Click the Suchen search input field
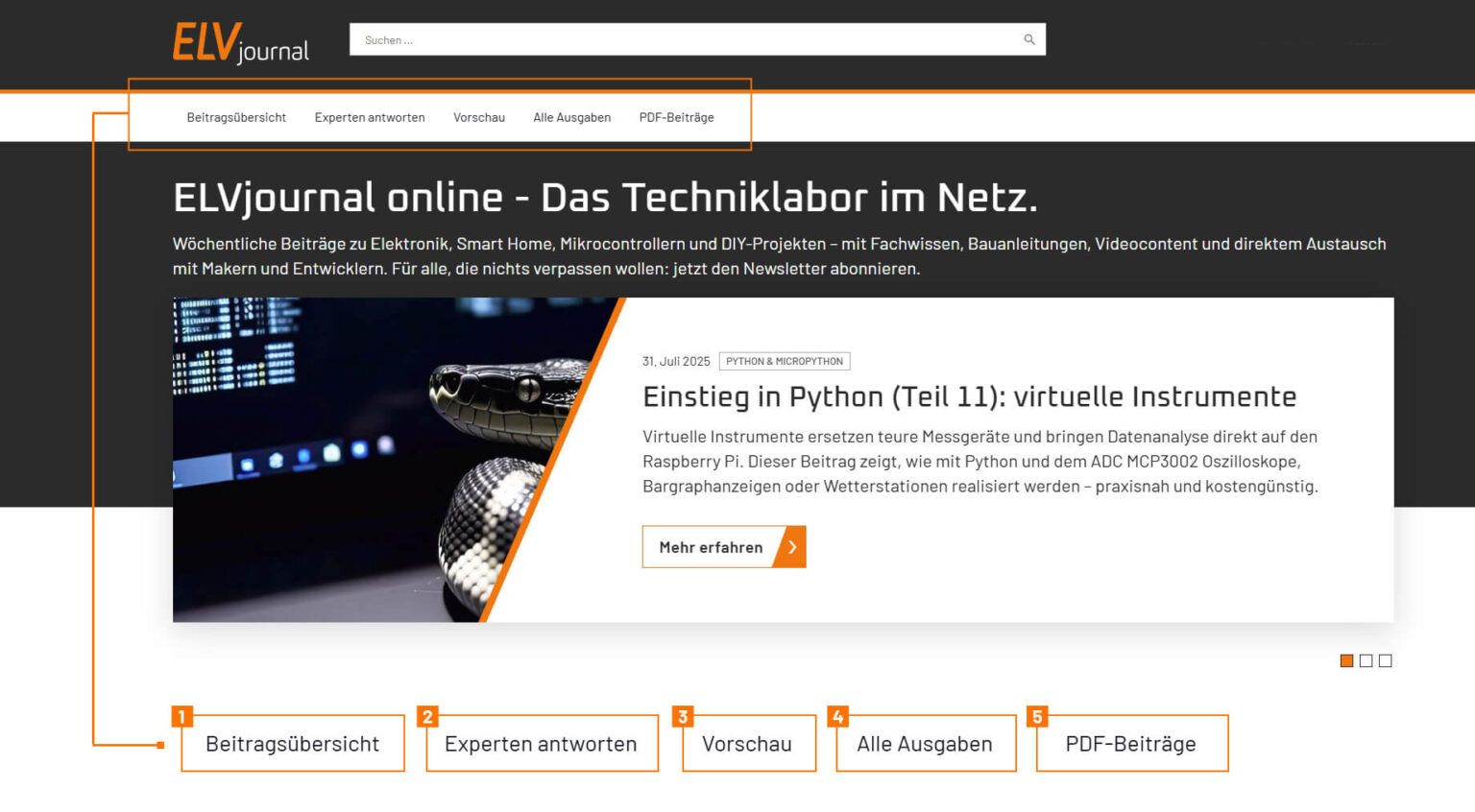The image size is (1475, 812). point(672,39)
